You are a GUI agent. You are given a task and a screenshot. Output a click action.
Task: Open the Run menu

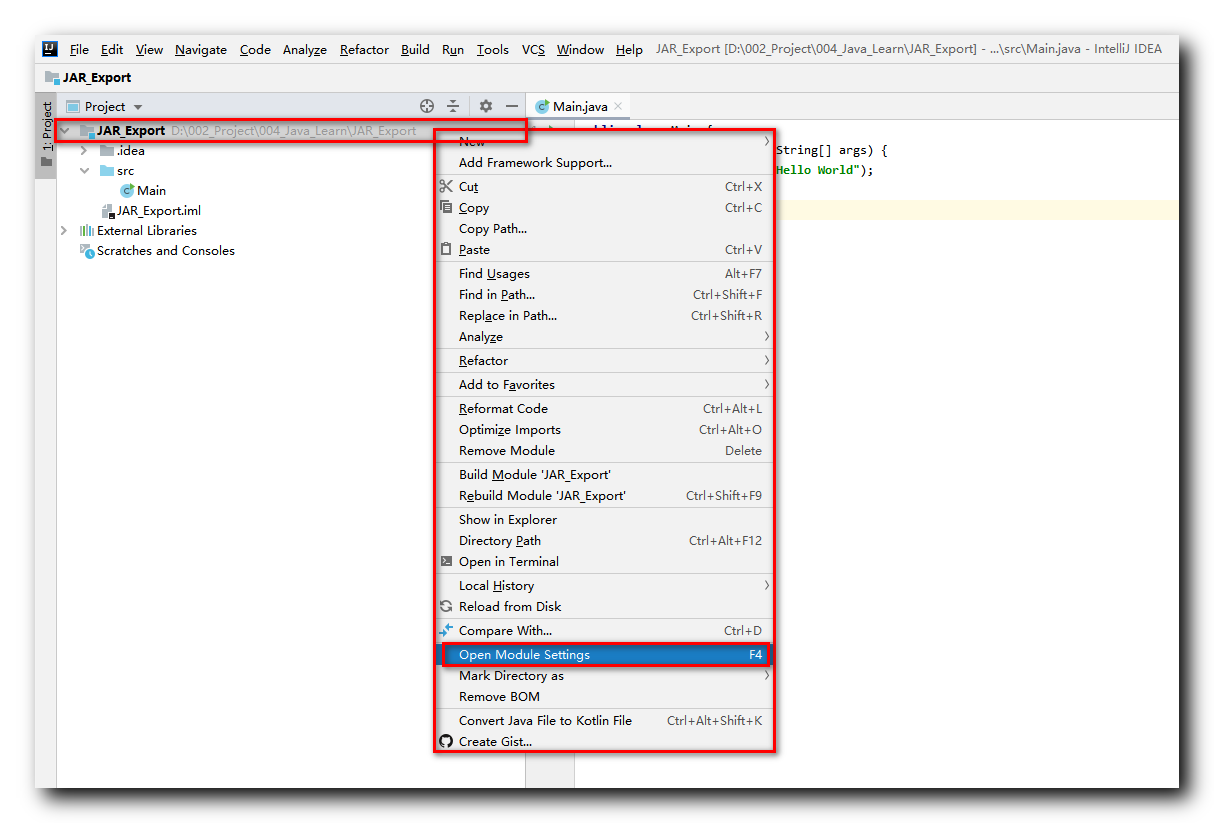(x=453, y=49)
